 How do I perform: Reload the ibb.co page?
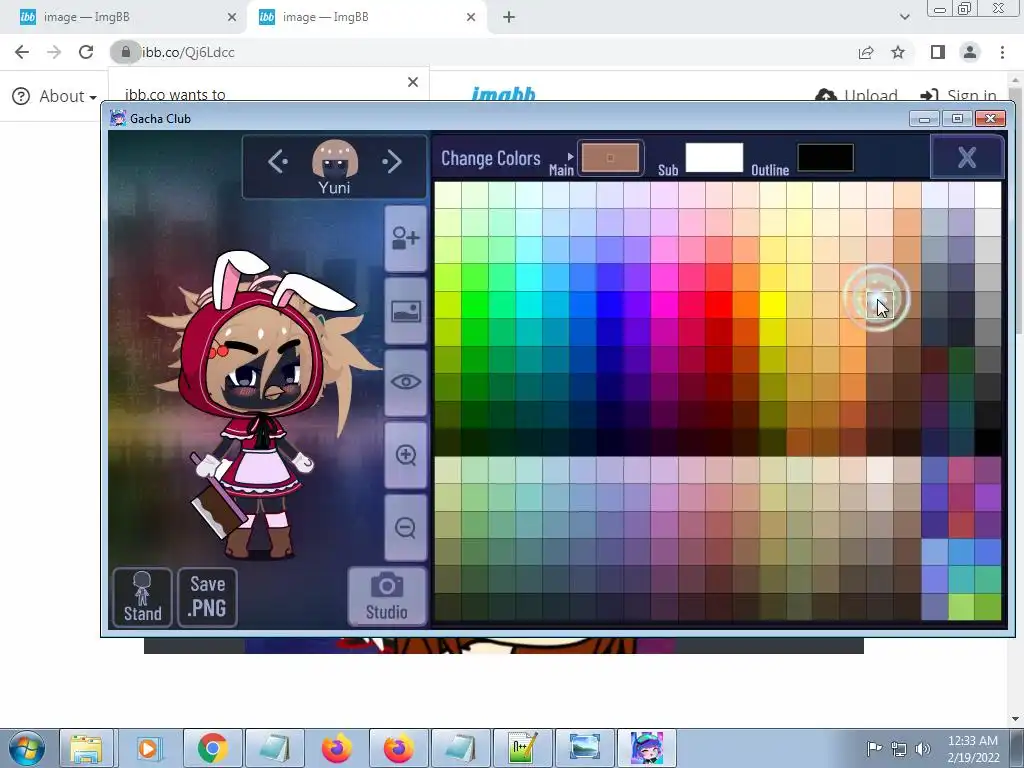[x=86, y=52]
